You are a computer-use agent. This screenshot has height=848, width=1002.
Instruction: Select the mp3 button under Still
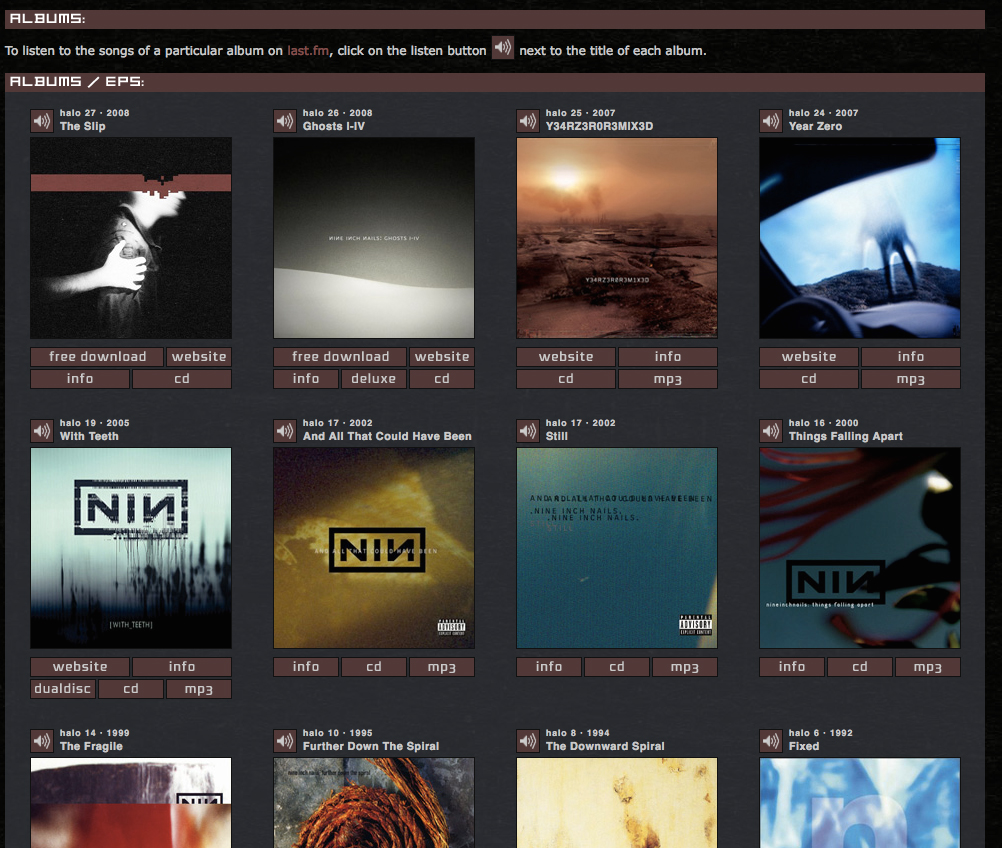click(684, 667)
